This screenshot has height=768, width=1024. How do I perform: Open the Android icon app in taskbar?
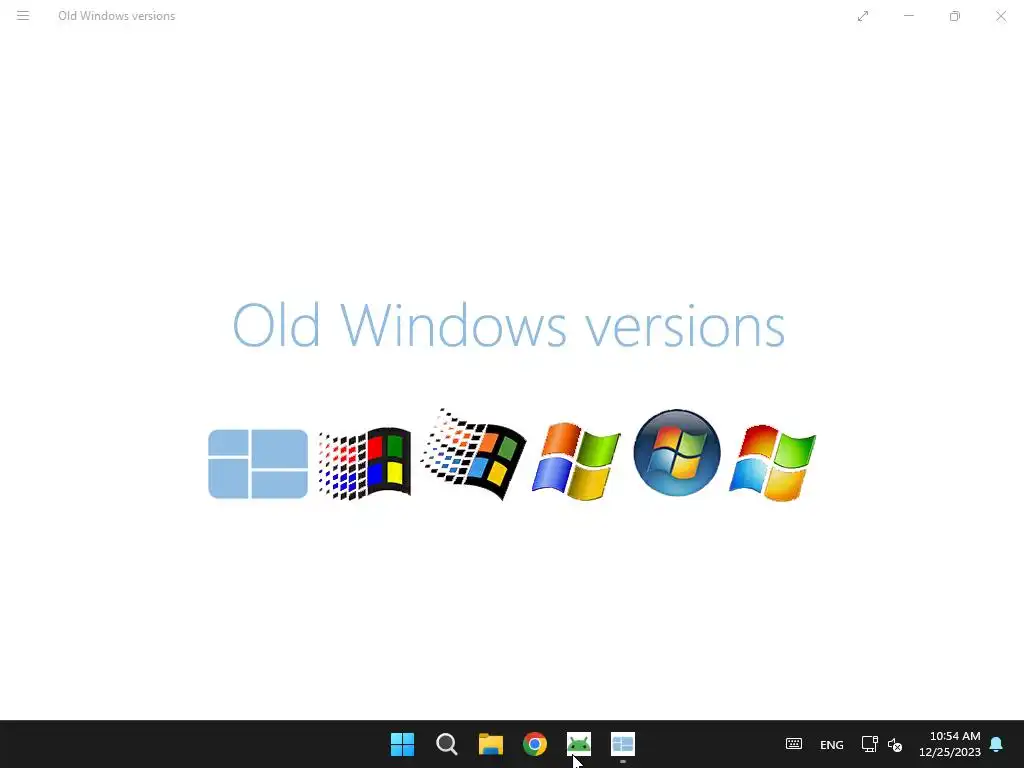[579, 744]
